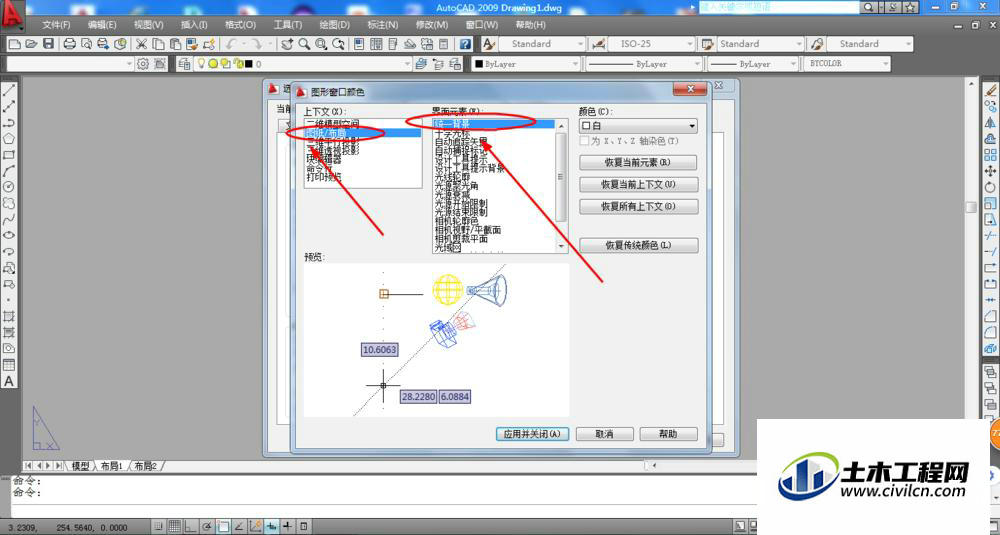Viewport: 1000px width, 535px height.
Task: Open the ISO-25 dimension style dropdown
Action: pyautogui.click(x=651, y=44)
